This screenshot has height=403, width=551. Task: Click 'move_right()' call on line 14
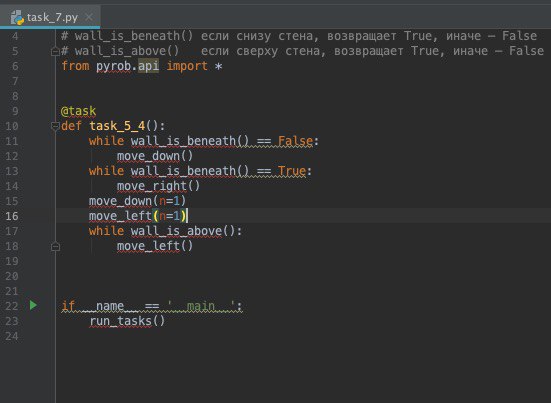click(x=158, y=186)
